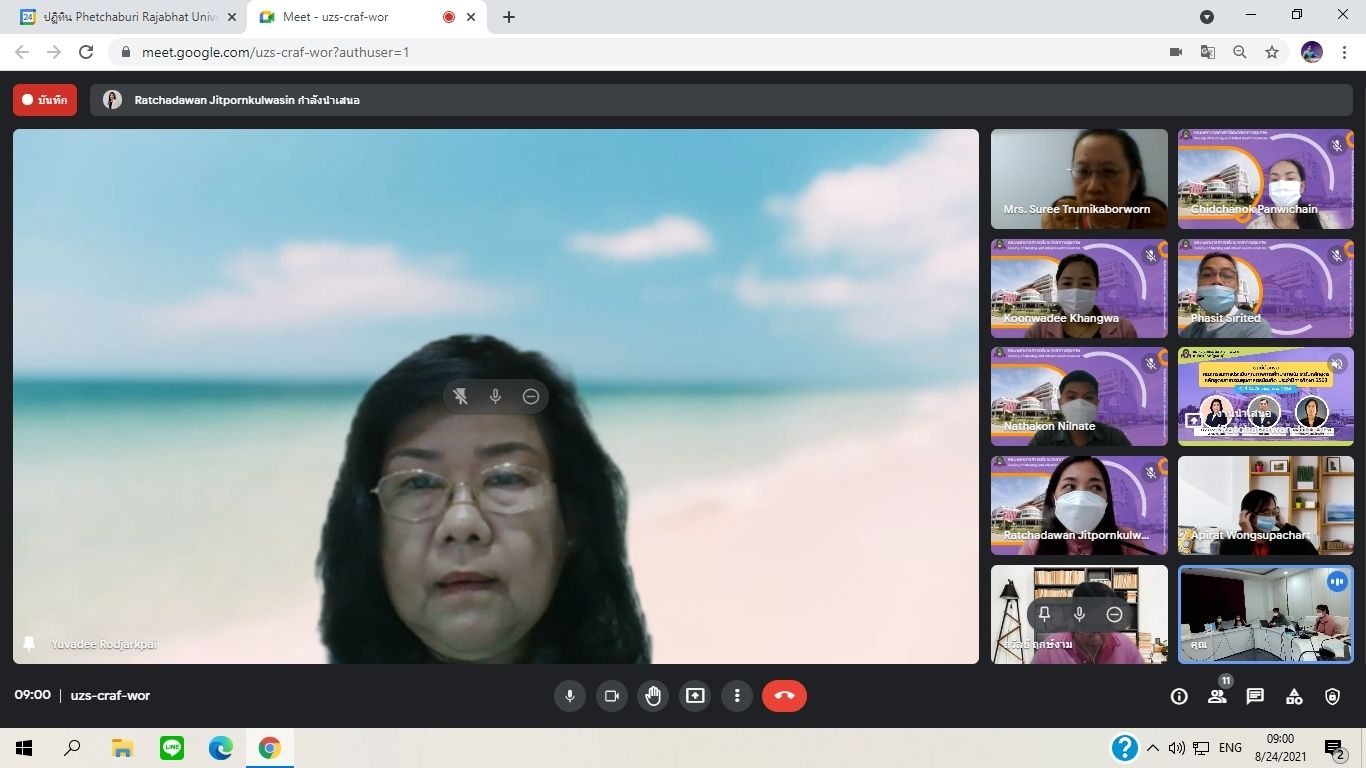Remove main speaker using the minus icon
1366x768 pixels.
pyautogui.click(x=531, y=397)
